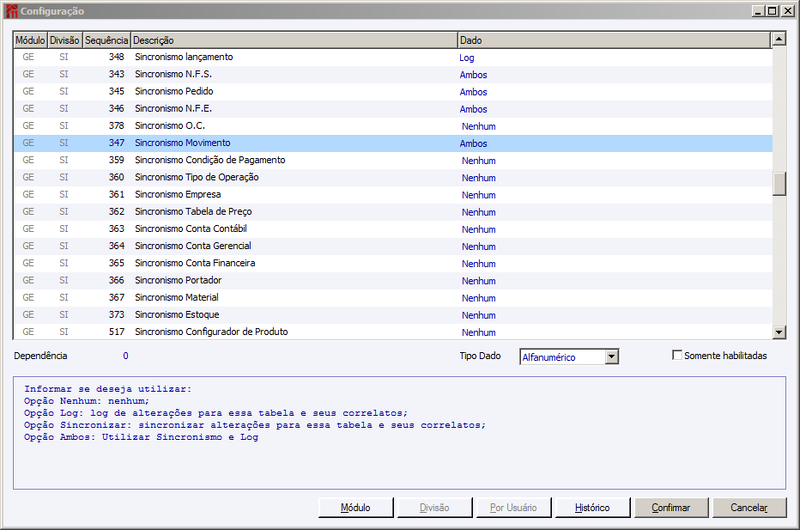Click Ambos value in Sincronismo Movimento row
The width and height of the screenshot is (800, 530).
click(473, 144)
